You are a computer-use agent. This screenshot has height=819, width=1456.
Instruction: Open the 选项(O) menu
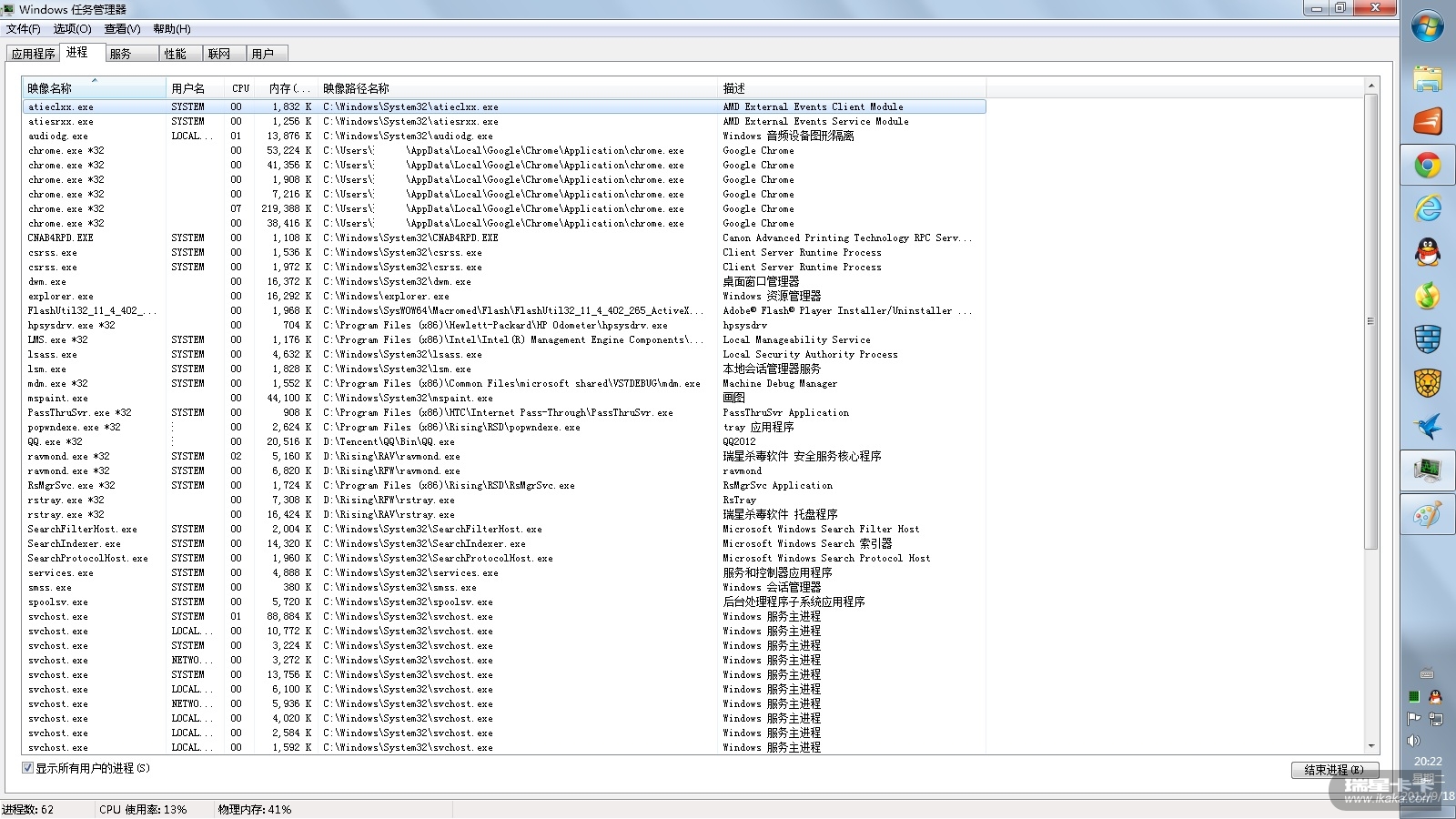click(x=73, y=29)
